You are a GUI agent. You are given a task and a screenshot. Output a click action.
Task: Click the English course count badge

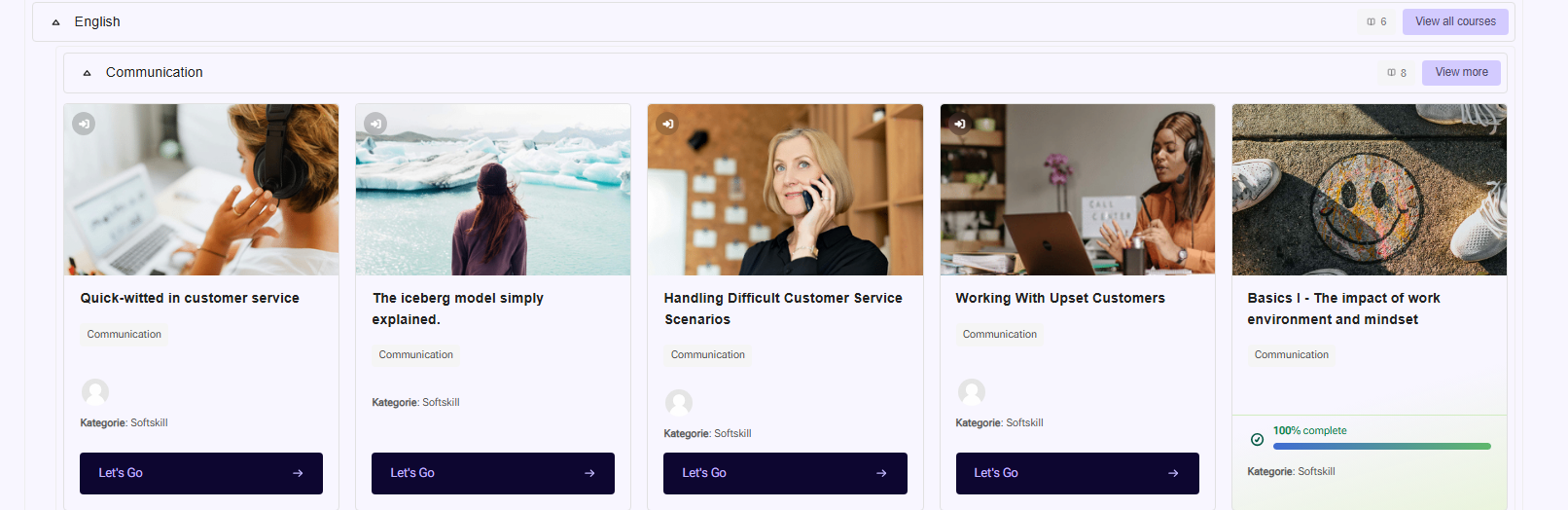[1376, 21]
